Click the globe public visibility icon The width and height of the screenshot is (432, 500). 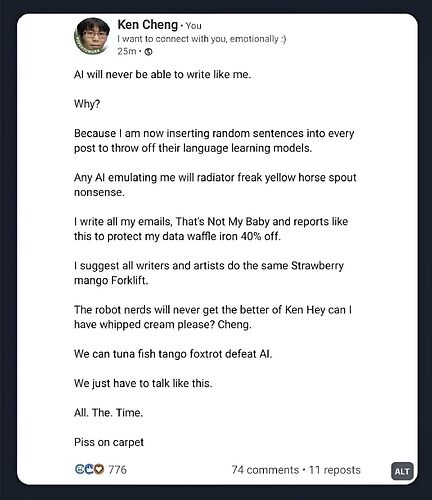point(149,52)
